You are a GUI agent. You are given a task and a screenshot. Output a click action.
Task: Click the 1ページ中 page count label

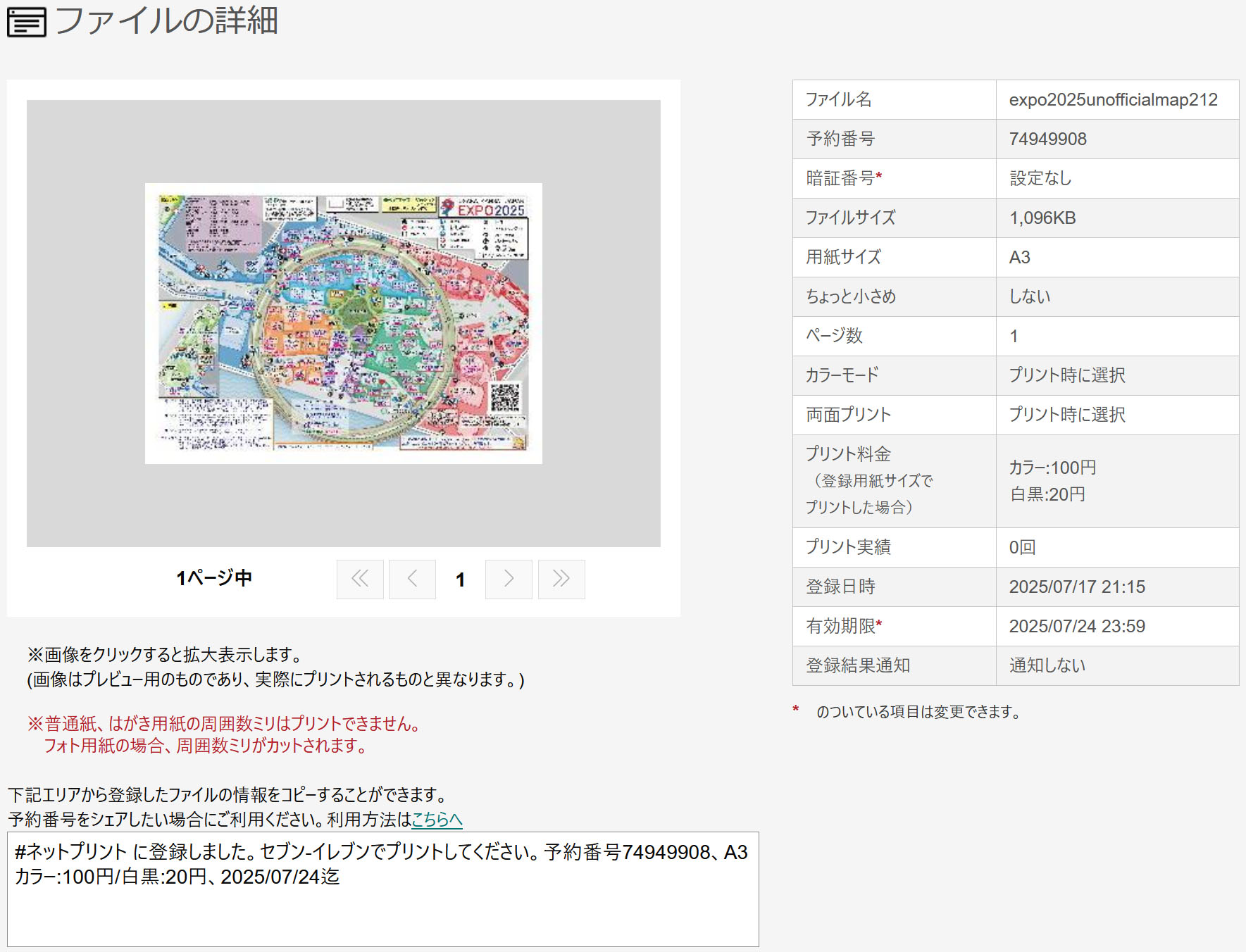[x=214, y=578]
